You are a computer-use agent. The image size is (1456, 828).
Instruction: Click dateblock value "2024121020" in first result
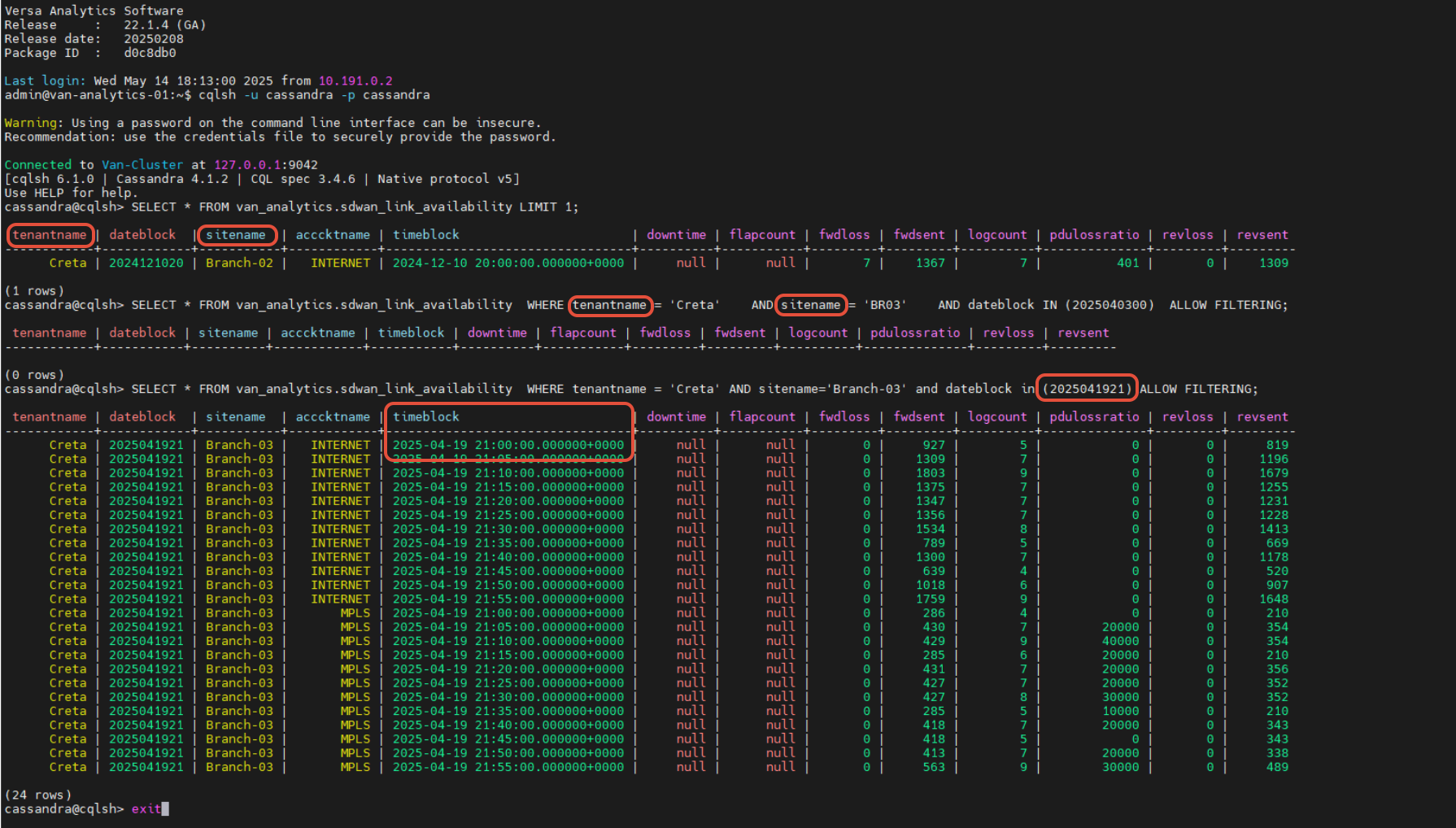(x=146, y=263)
